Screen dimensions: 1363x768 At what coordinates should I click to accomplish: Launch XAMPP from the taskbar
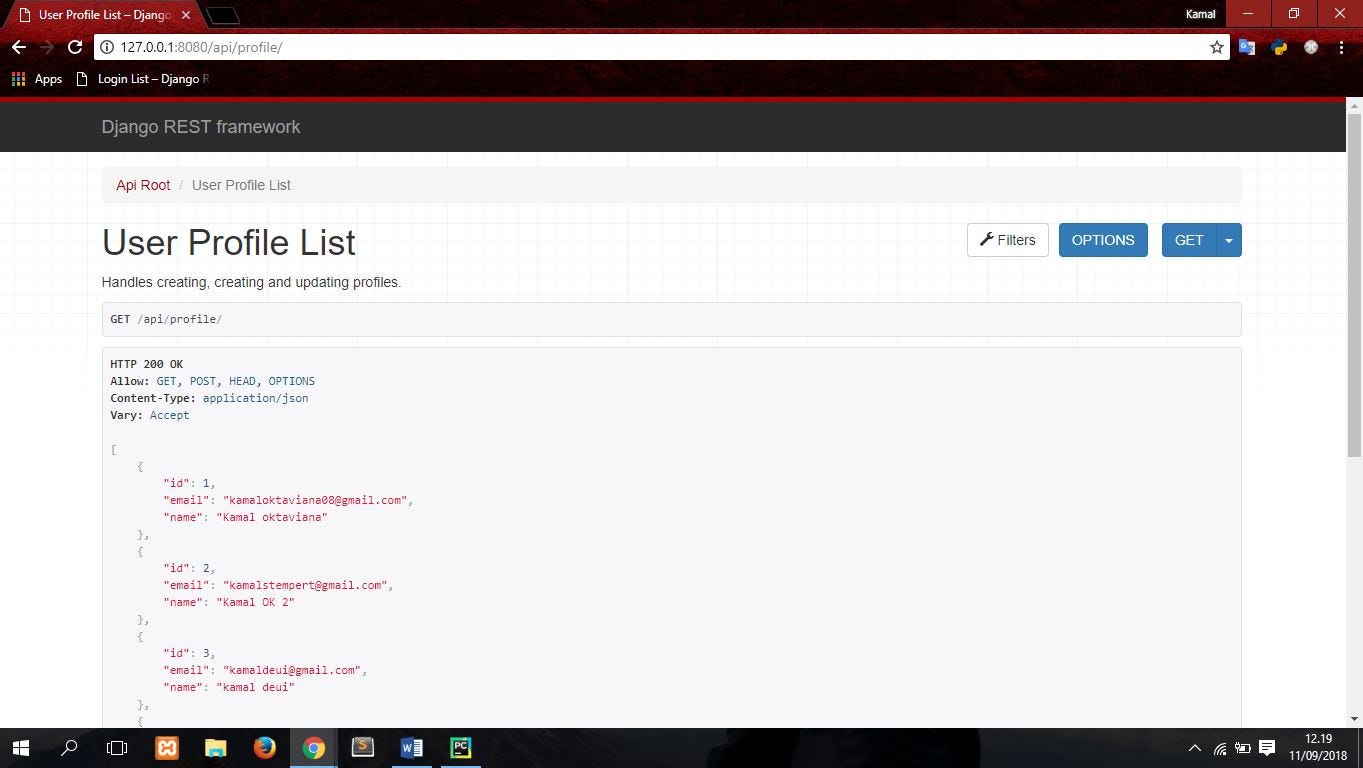167,748
